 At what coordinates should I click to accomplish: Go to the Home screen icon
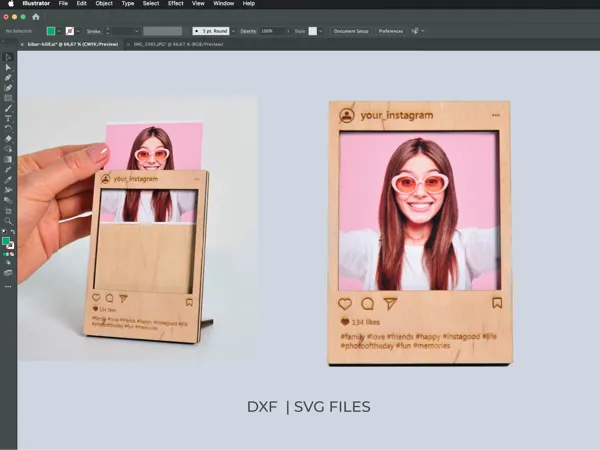[36, 17]
